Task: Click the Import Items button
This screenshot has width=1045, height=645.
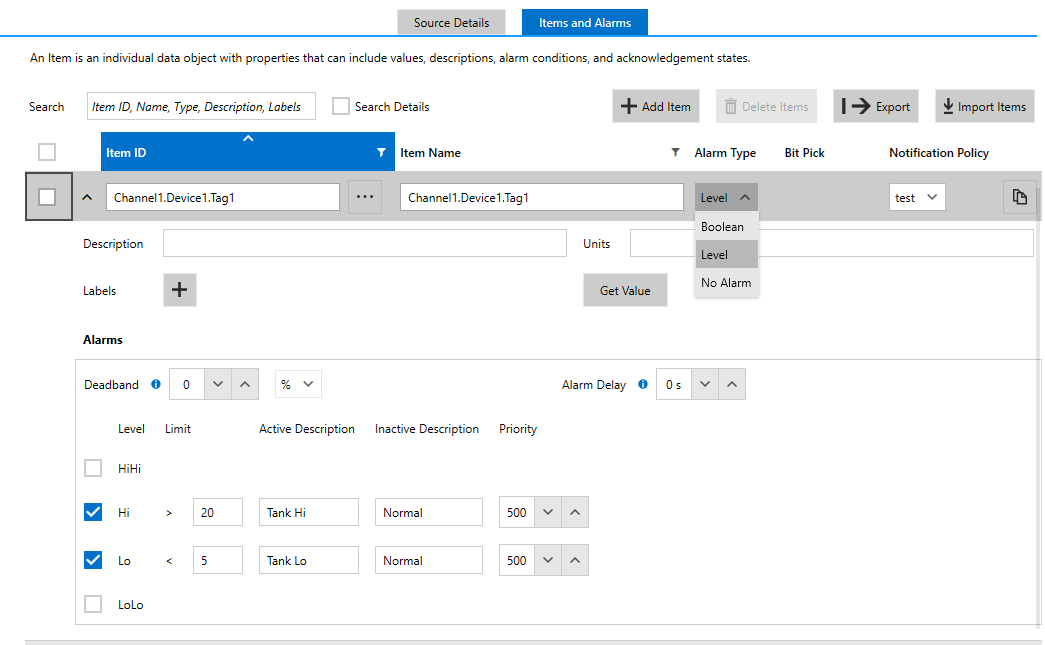Action: (x=984, y=107)
